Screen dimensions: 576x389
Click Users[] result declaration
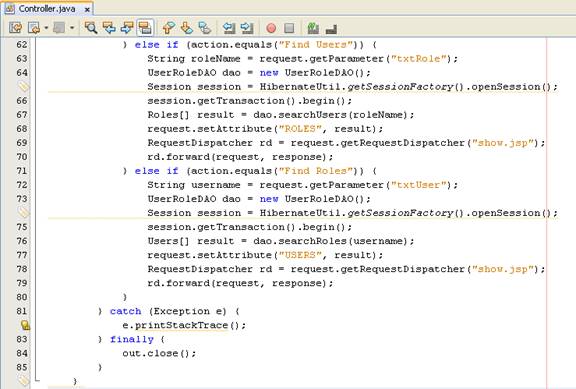point(190,241)
